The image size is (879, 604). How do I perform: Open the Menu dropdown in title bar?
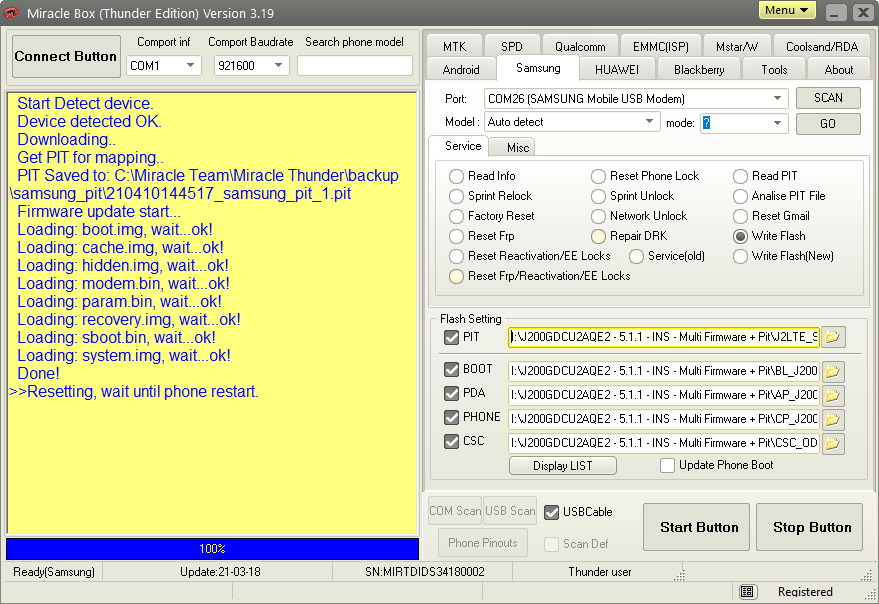tap(787, 10)
